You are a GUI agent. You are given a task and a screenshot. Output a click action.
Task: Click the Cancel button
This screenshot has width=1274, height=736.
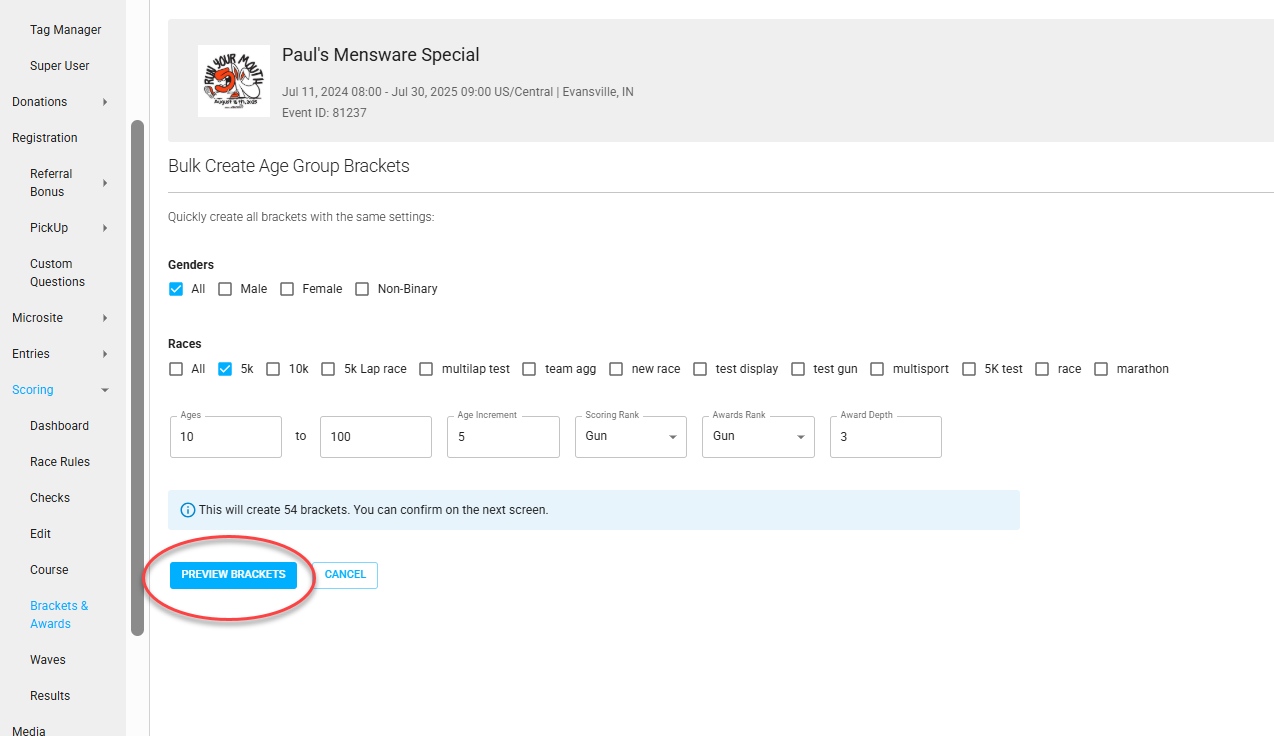[x=345, y=575]
